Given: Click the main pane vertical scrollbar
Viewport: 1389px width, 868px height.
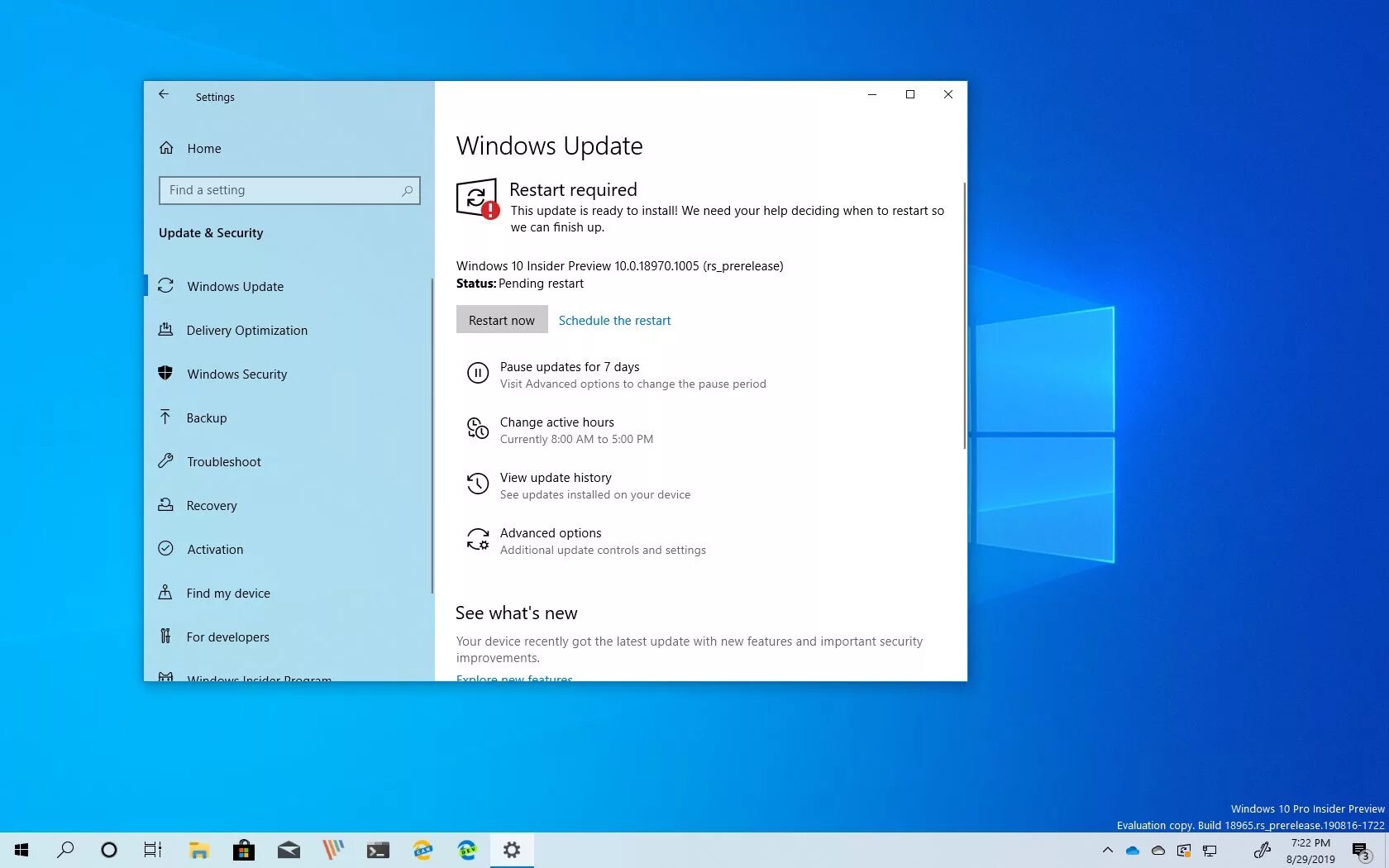Looking at the screenshot, I should click(964, 316).
